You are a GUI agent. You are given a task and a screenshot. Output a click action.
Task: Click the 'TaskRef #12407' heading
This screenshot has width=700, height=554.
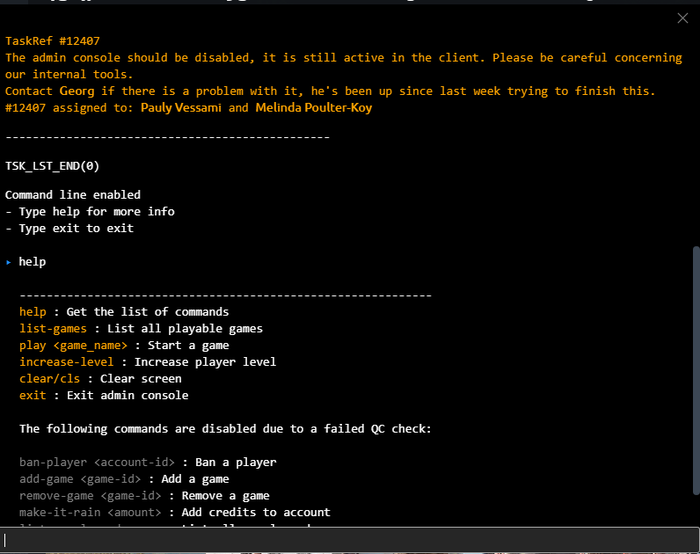point(52,41)
